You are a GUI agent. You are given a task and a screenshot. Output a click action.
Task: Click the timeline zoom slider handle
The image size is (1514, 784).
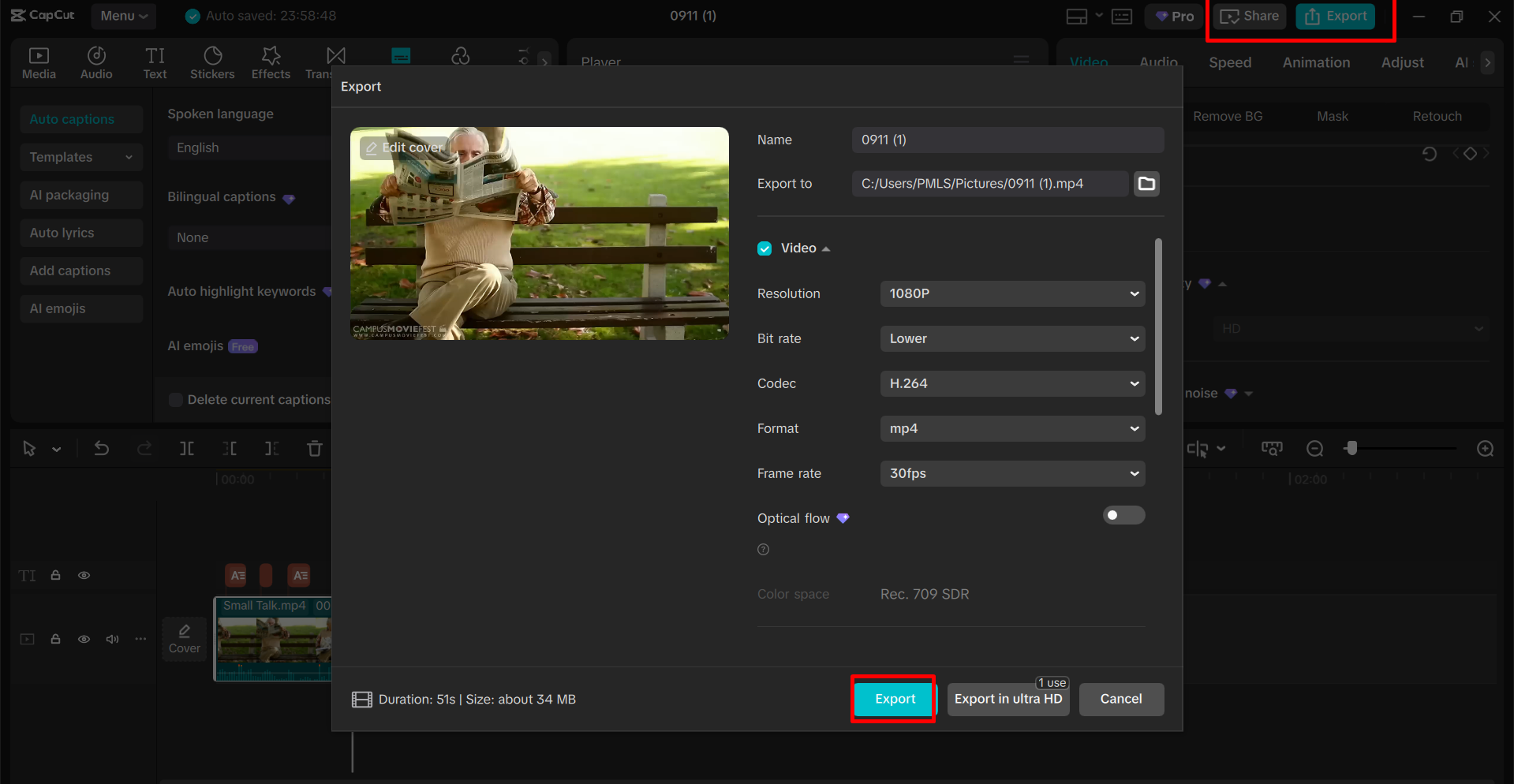coord(1351,448)
